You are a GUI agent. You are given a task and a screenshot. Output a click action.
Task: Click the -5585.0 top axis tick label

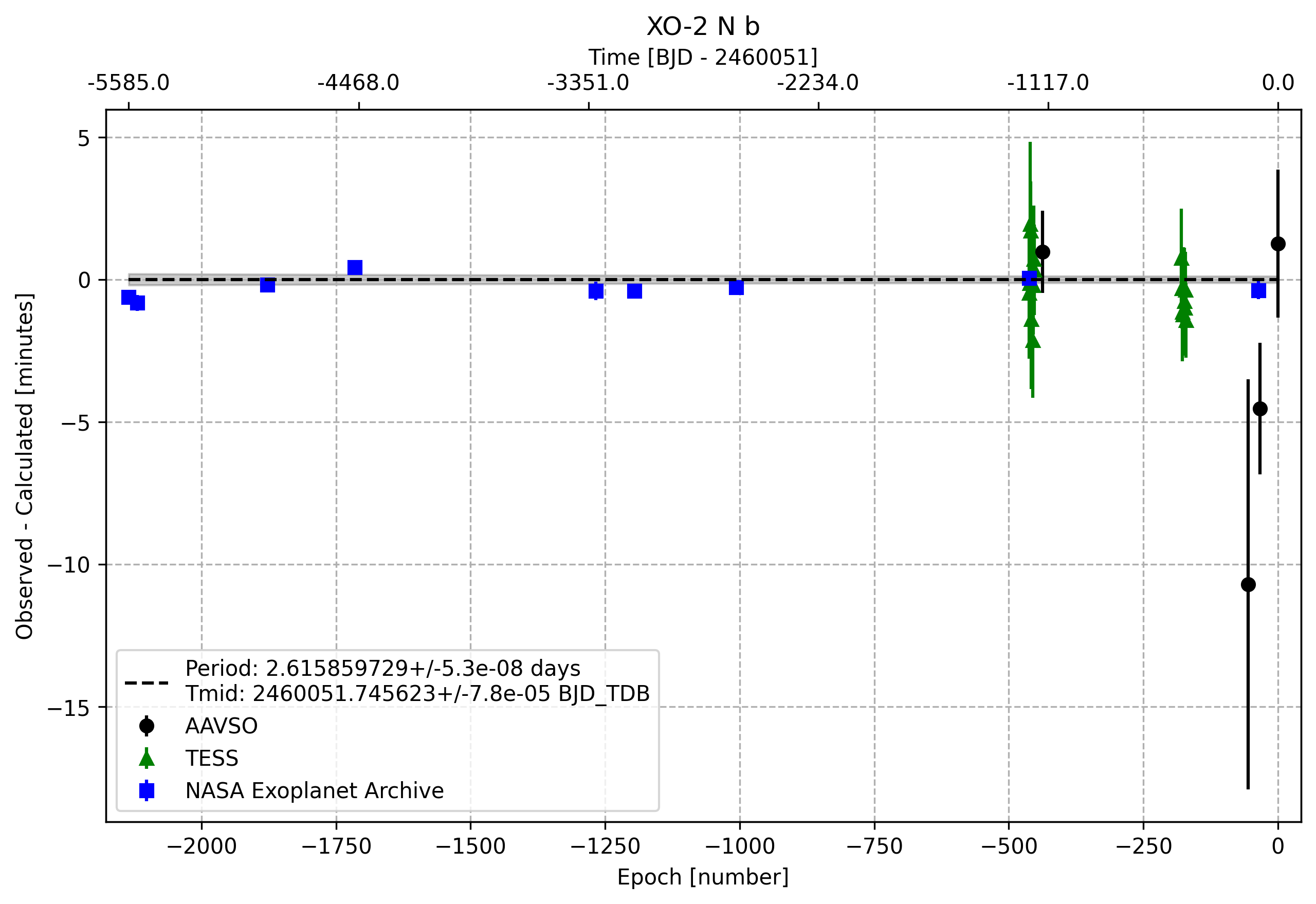[x=129, y=83]
